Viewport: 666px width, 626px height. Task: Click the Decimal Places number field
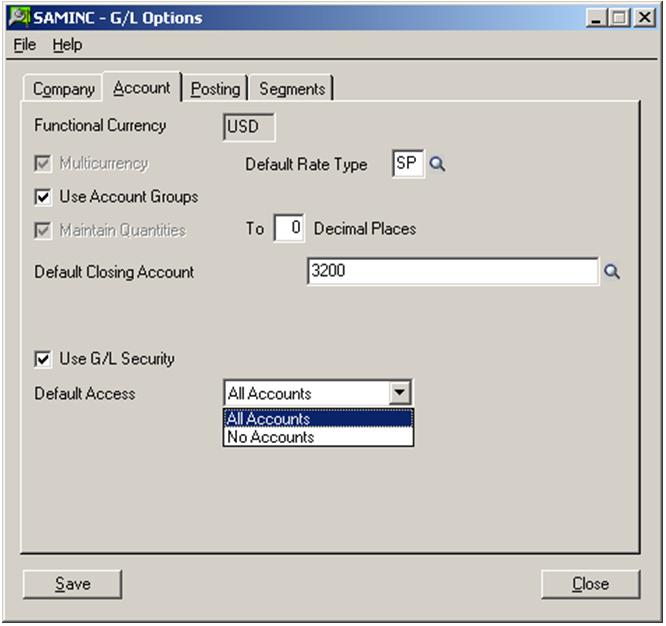click(x=289, y=228)
